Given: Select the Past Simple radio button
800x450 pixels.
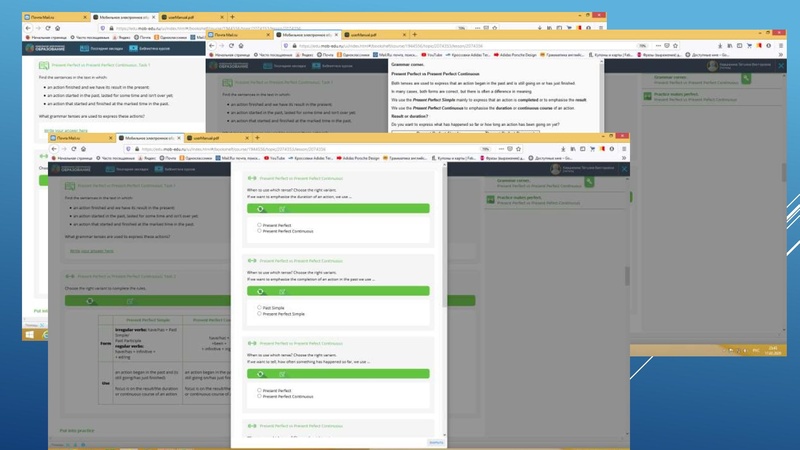Looking at the screenshot, I should 260,307.
